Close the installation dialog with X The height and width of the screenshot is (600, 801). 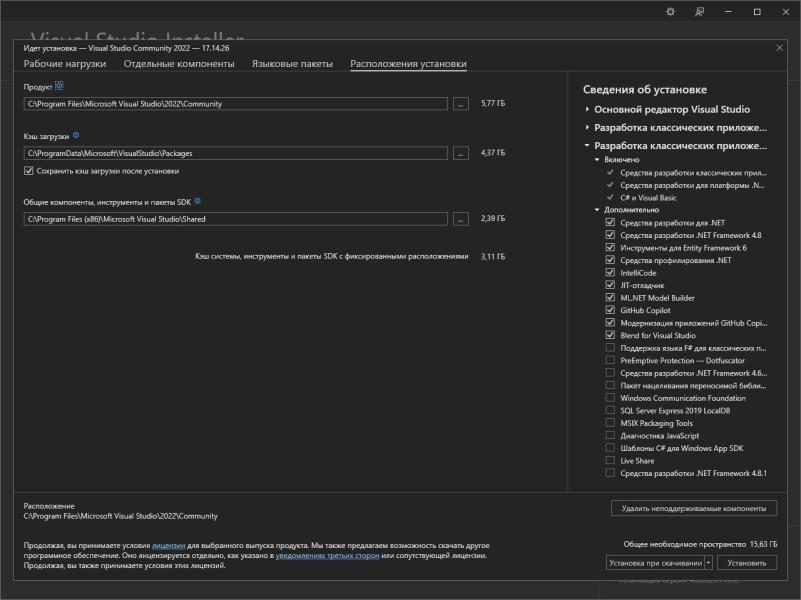click(779, 47)
